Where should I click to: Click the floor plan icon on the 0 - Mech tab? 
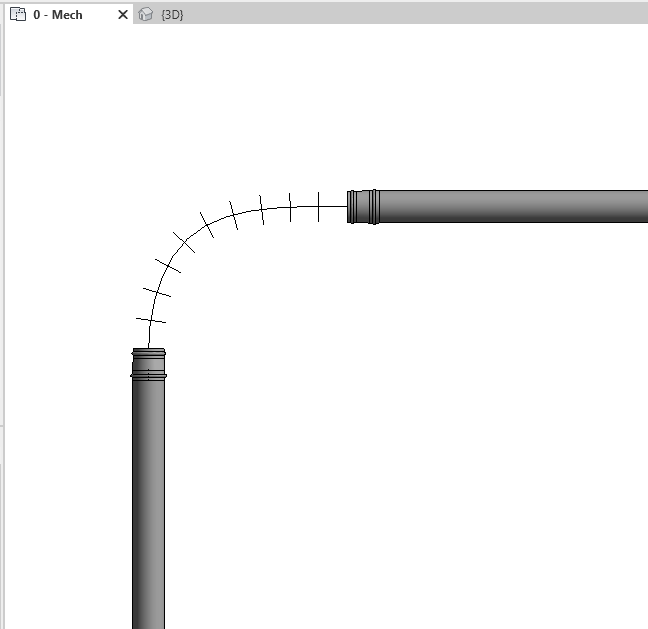pyautogui.click(x=18, y=14)
